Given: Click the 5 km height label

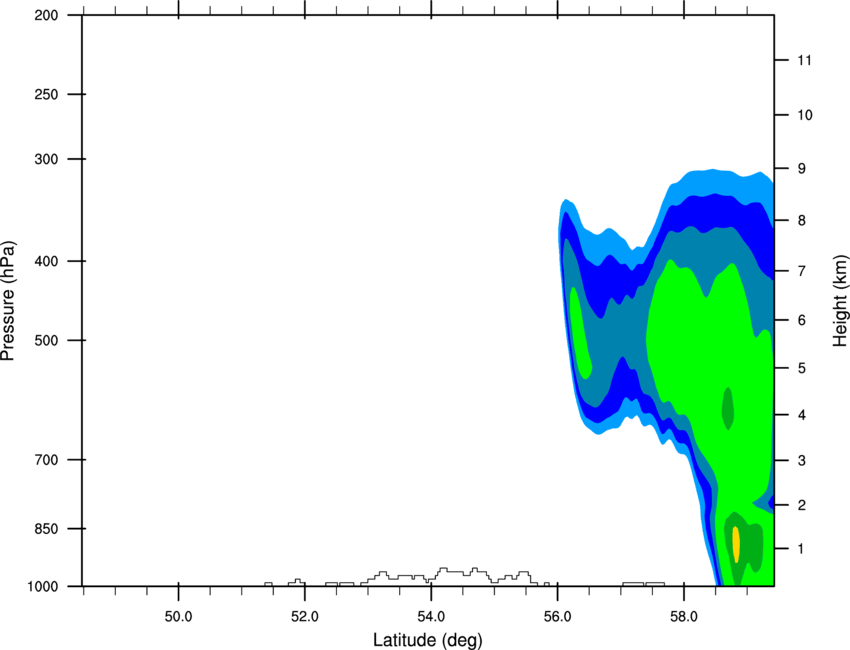Looking at the screenshot, I should click(802, 368).
